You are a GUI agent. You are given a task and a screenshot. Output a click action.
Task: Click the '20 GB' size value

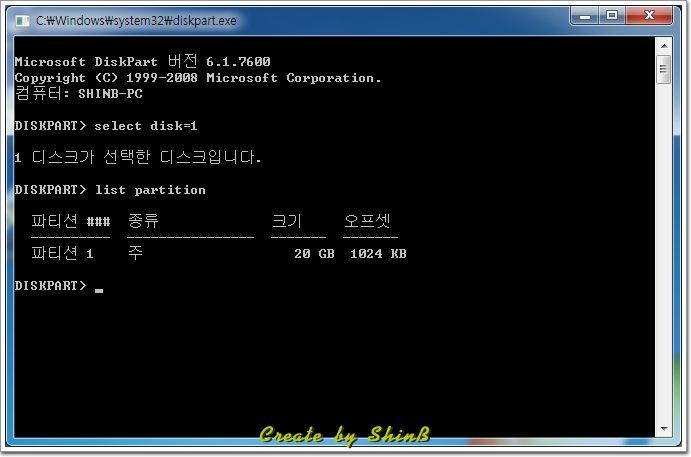pyautogui.click(x=314, y=253)
